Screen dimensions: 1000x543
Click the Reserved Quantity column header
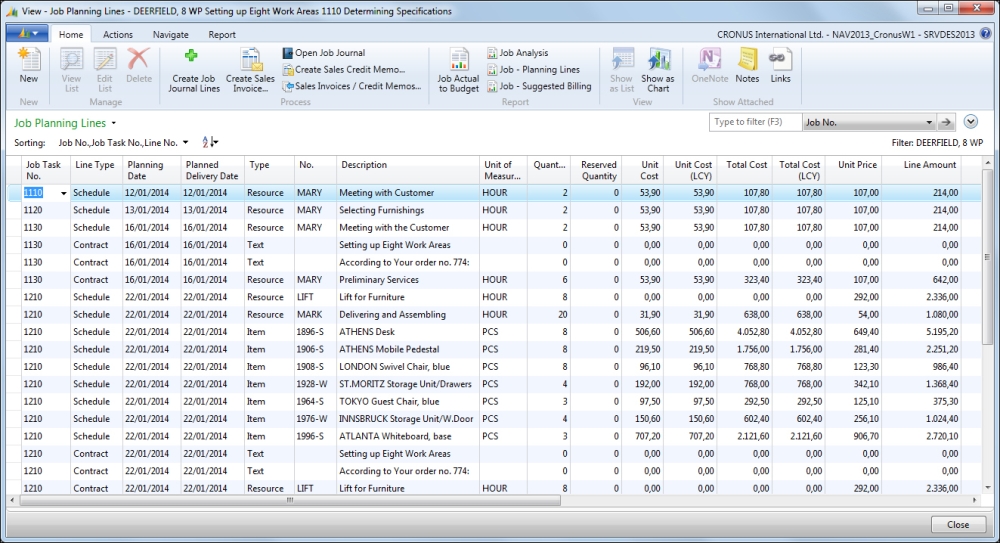(x=596, y=170)
